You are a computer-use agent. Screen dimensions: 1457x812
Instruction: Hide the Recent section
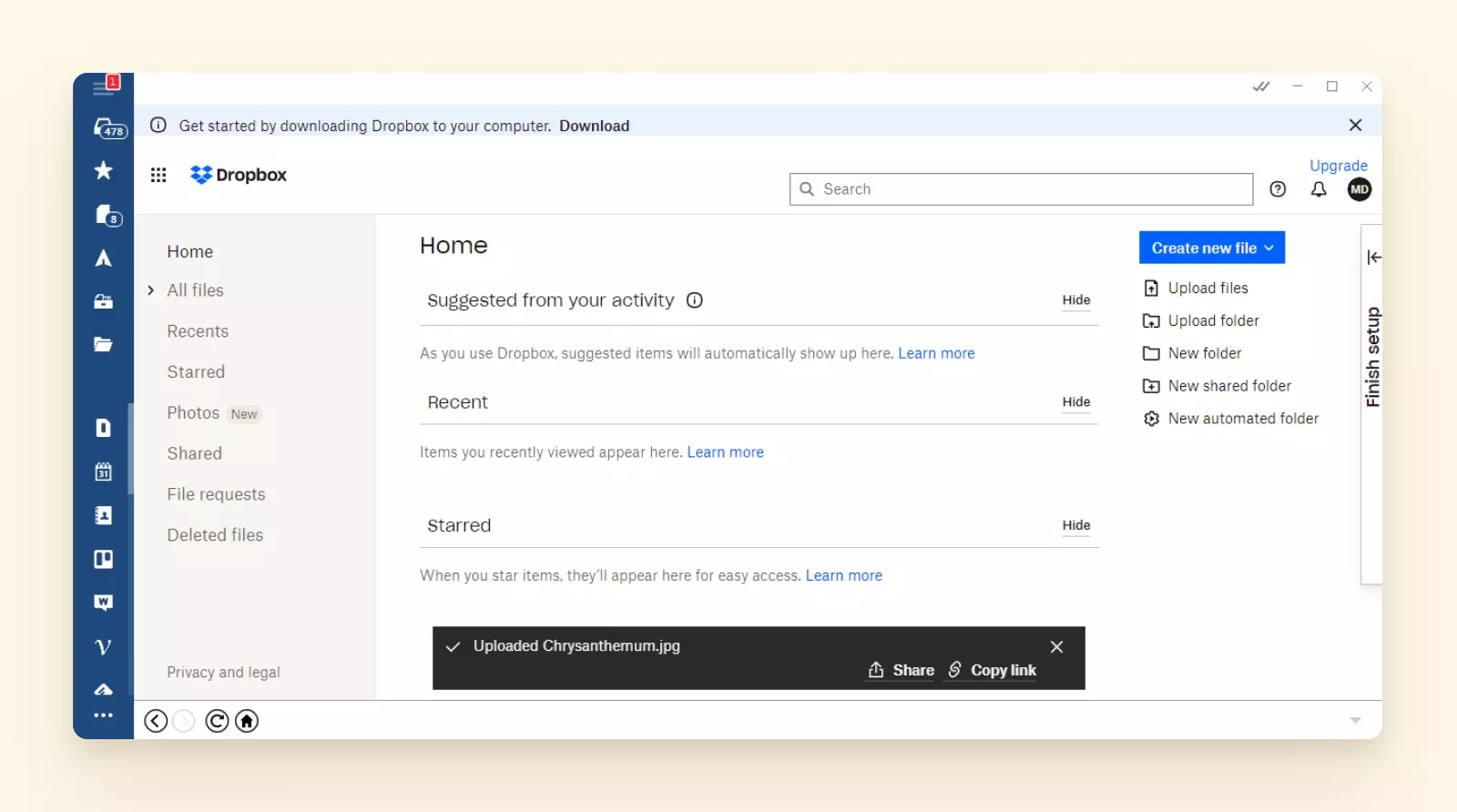(x=1075, y=402)
